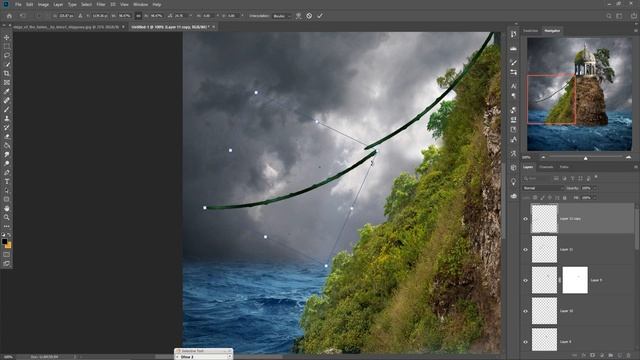Select the Rectangular Marquee tool
This screenshot has height=360, width=640.
click(7, 47)
